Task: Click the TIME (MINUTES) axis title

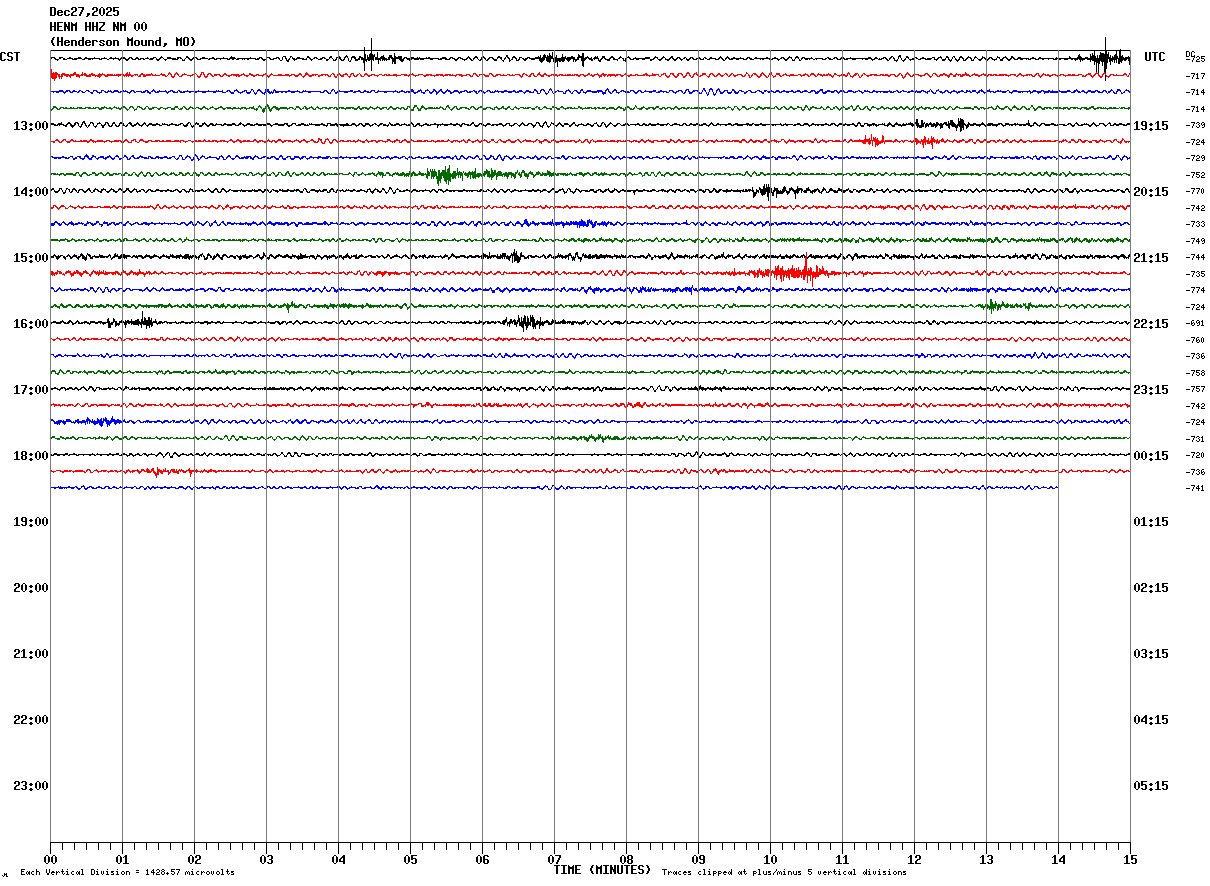Action: click(x=602, y=870)
